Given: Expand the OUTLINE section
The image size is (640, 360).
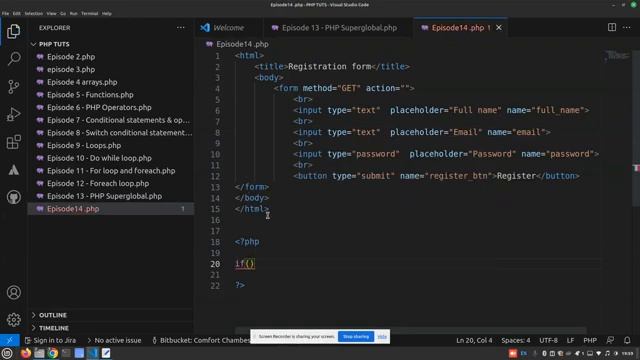Looking at the screenshot, I should (x=53, y=315).
